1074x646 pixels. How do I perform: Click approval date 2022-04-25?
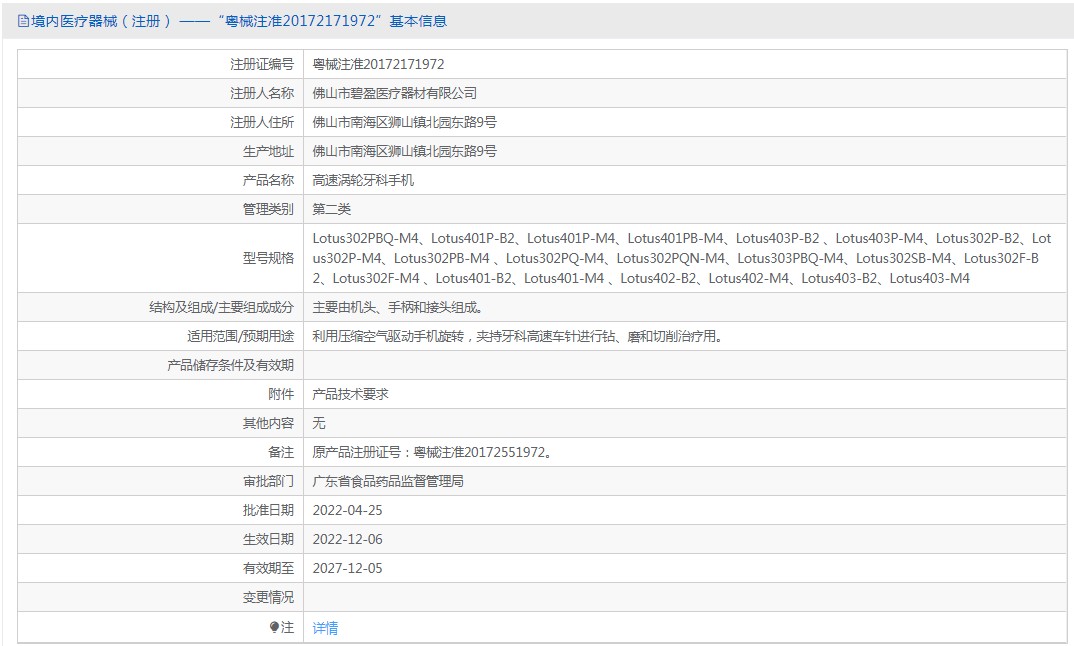click(x=347, y=510)
